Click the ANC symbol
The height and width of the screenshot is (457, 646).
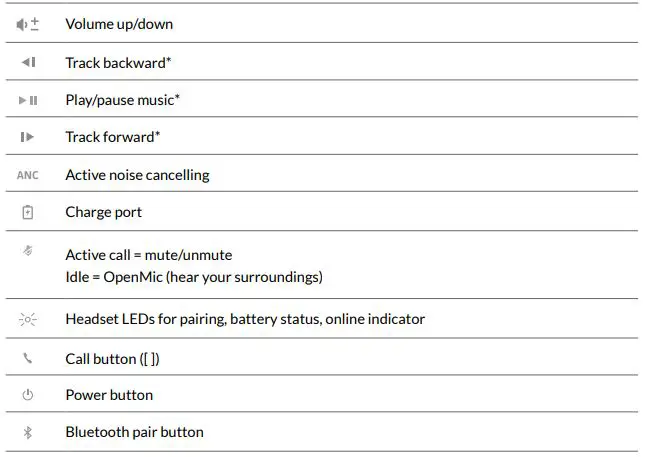(28, 175)
